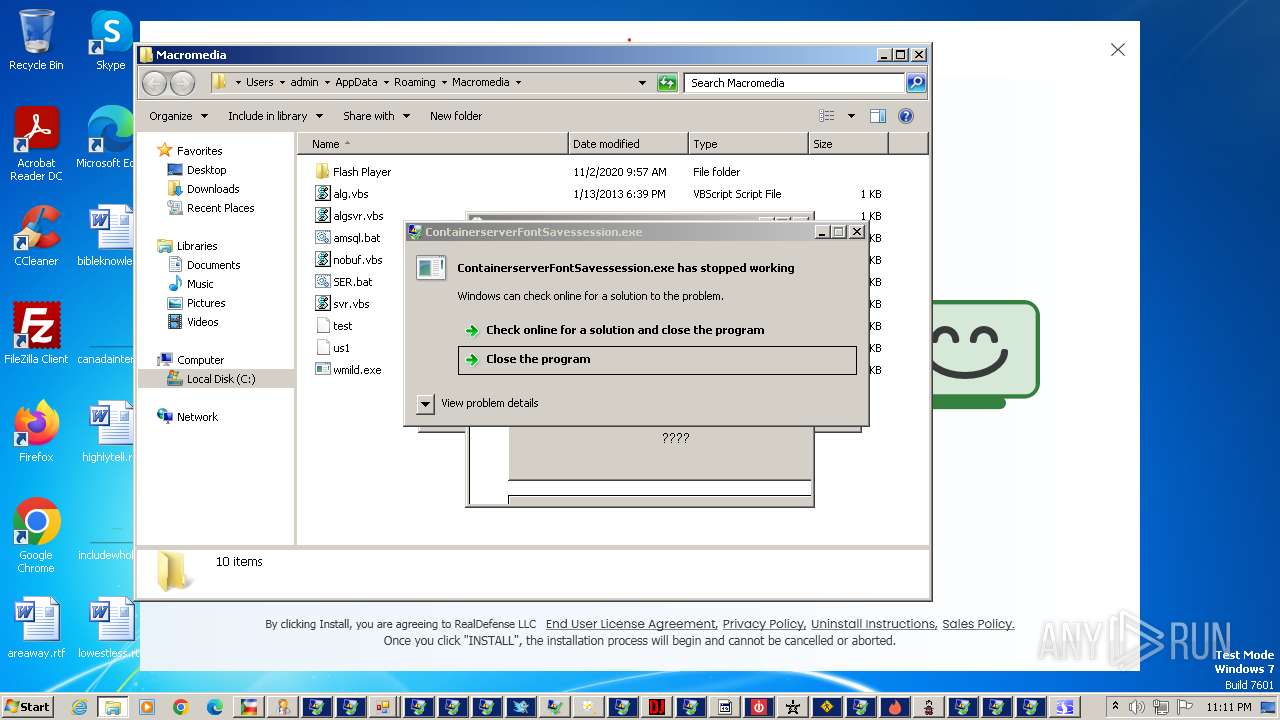Image resolution: width=1280 pixels, height=720 pixels.
Task: Click the New folder toolbar button
Action: tap(456, 116)
